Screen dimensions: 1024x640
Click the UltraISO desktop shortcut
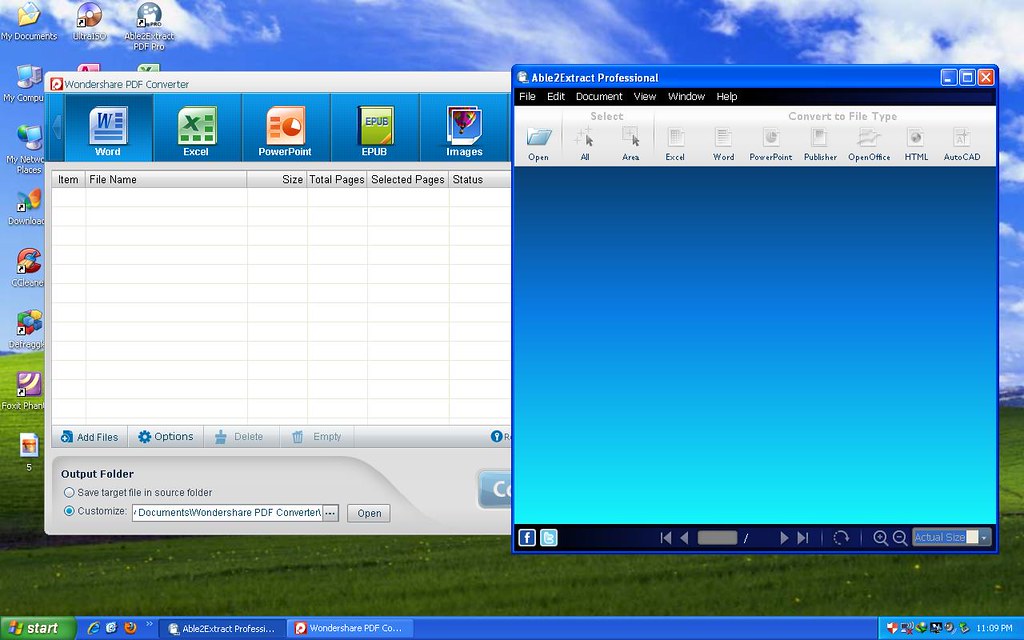click(x=89, y=22)
